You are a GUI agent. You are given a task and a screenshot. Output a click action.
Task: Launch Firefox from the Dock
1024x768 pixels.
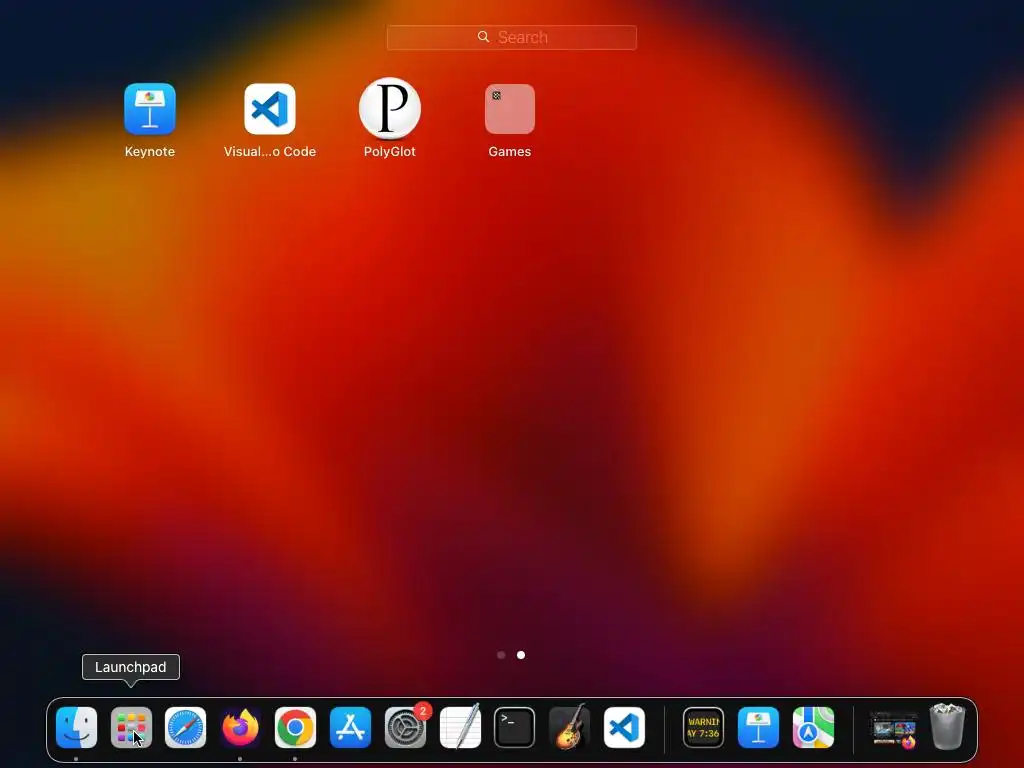(x=240, y=727)
